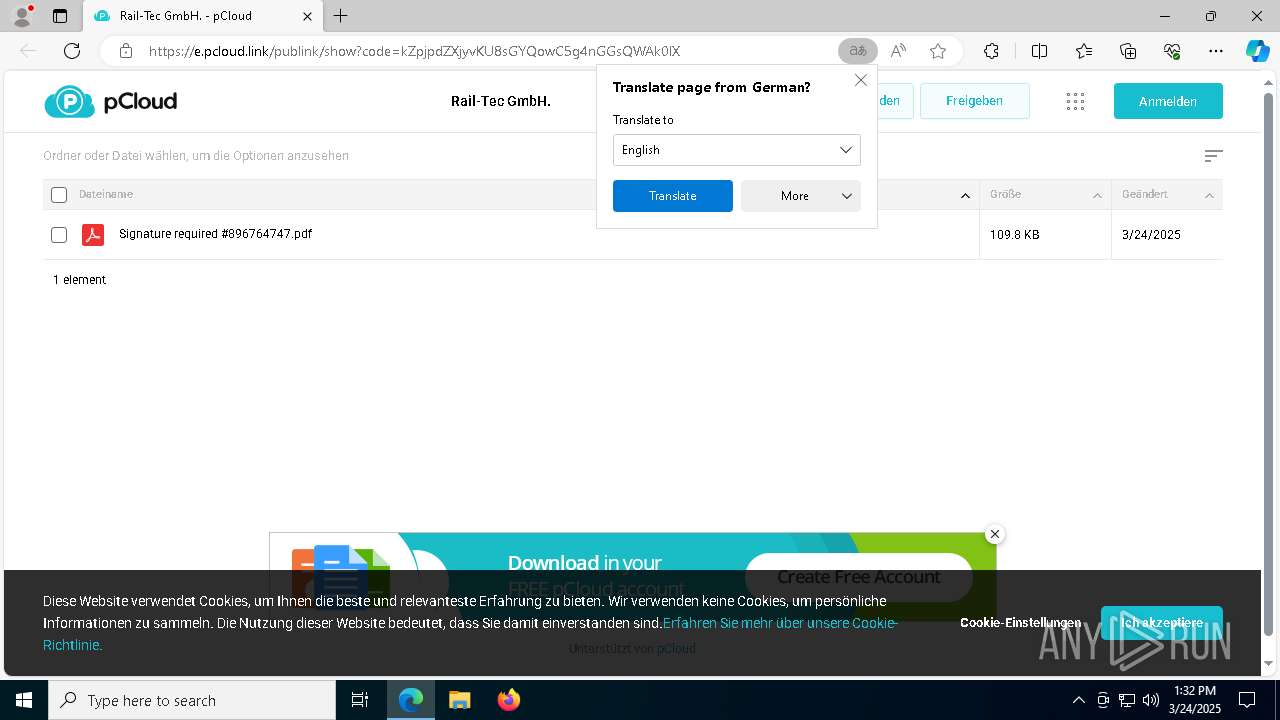The width and height of the screenshot is (1280, 720).
Task: Open File Explorer from taskbar
Action: coord(459,700)
